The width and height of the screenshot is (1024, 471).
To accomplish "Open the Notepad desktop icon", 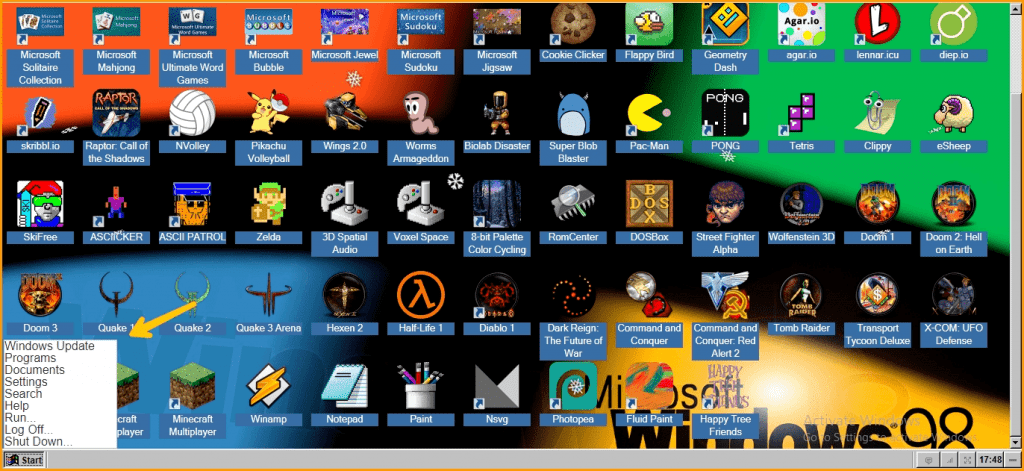I will (345, 386).
